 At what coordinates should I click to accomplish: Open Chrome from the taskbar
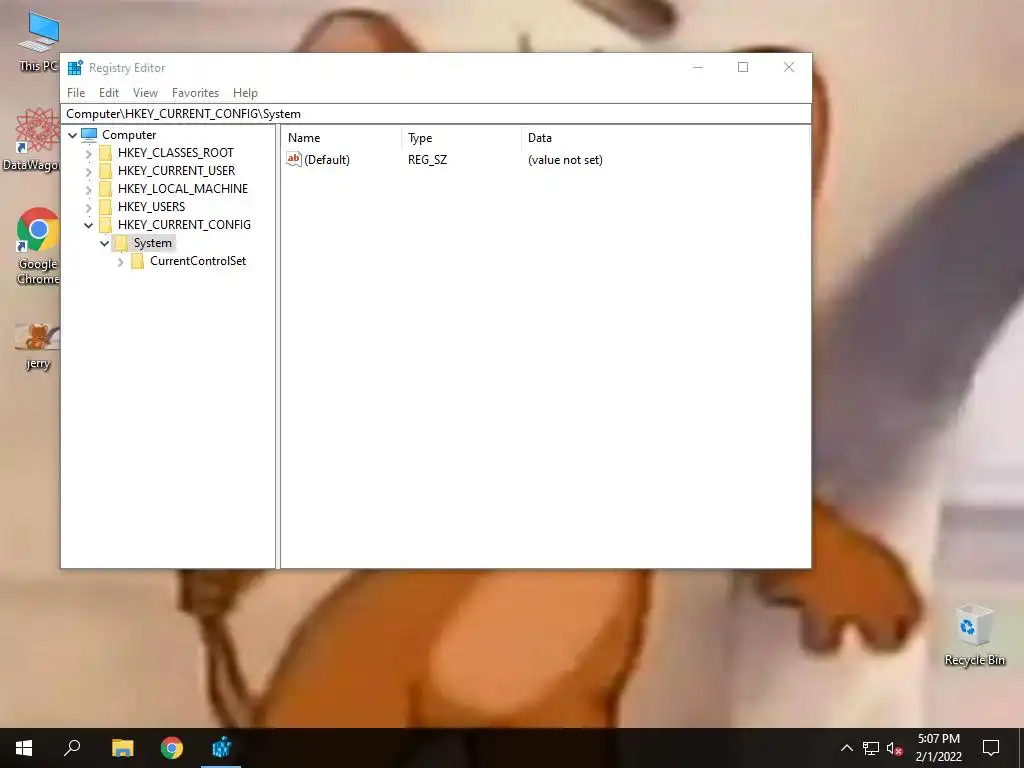pyautogui.click(x=172, y=748)
